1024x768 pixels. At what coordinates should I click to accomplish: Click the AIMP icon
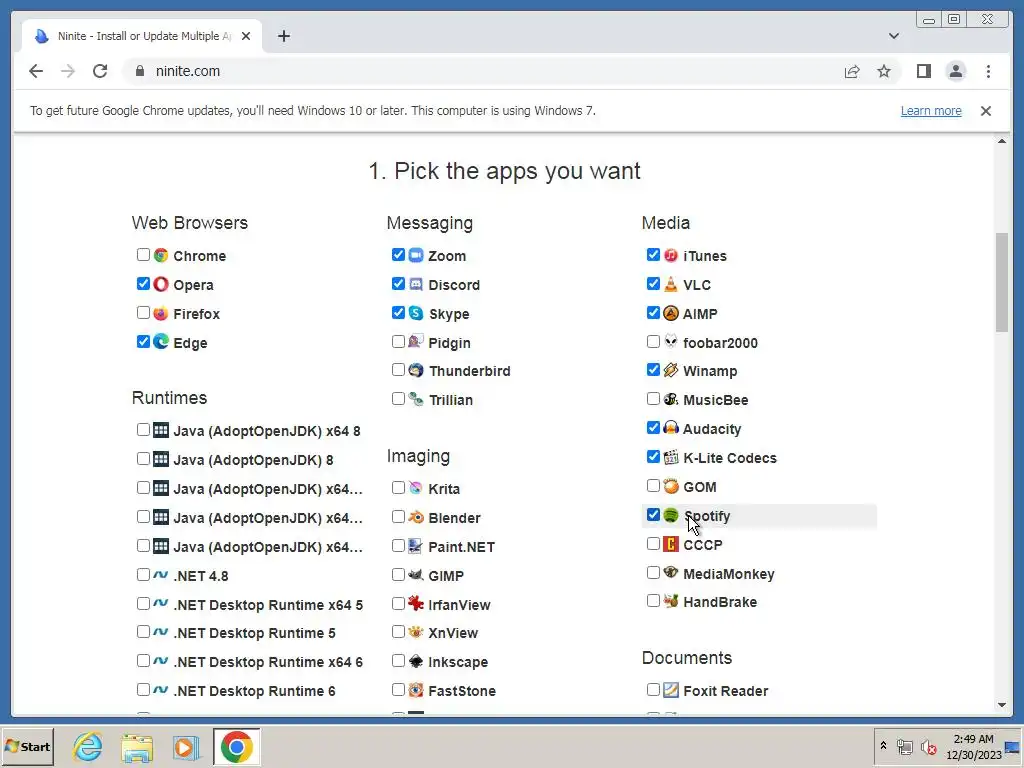[671, 313]
